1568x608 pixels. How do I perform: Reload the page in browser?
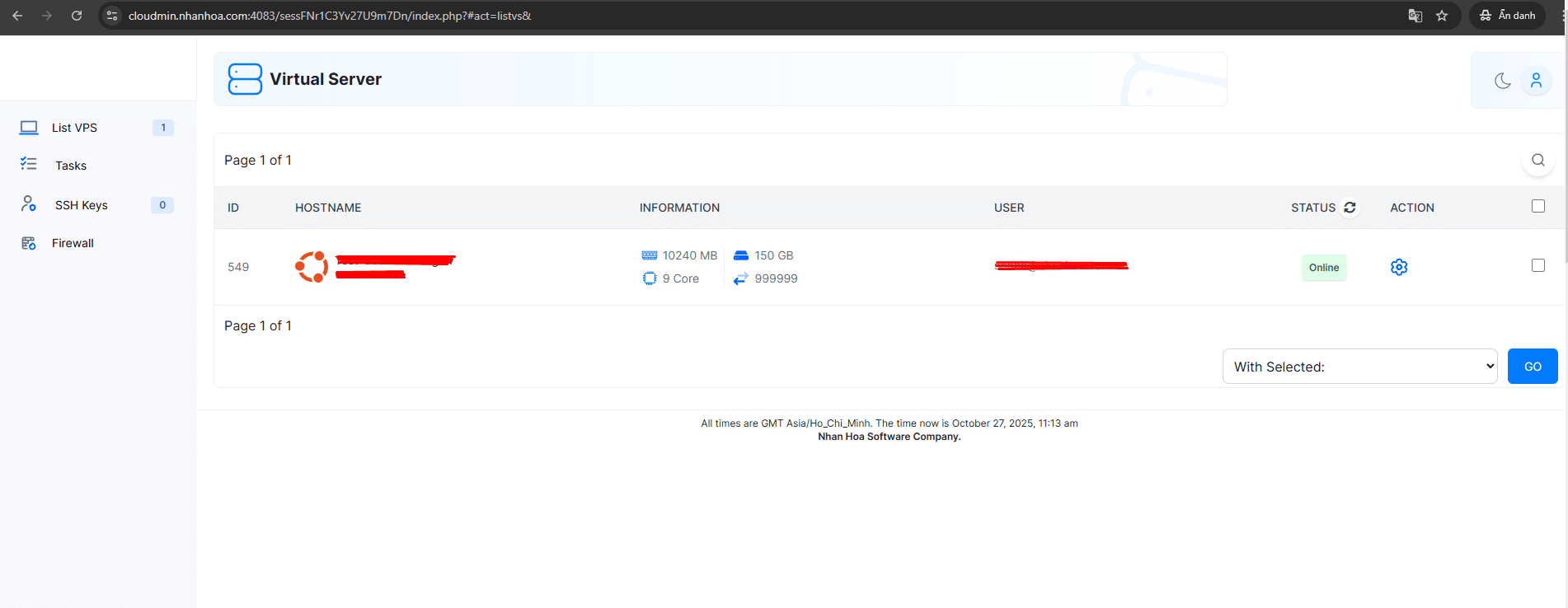pos(77,16)
